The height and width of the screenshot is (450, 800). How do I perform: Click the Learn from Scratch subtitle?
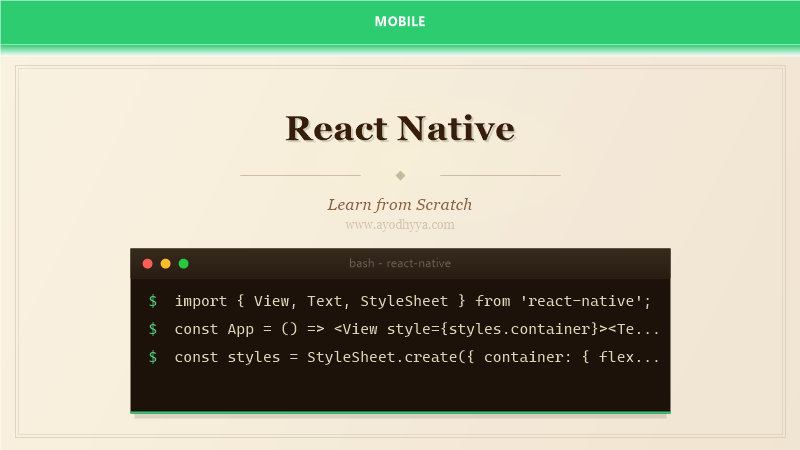(x=400, y=205)
